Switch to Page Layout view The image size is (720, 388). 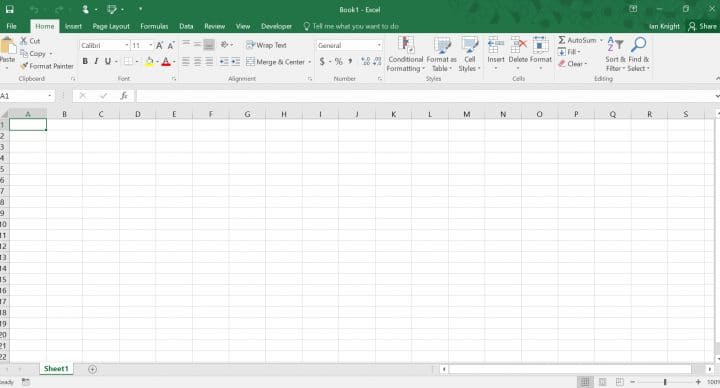point(602,382)
